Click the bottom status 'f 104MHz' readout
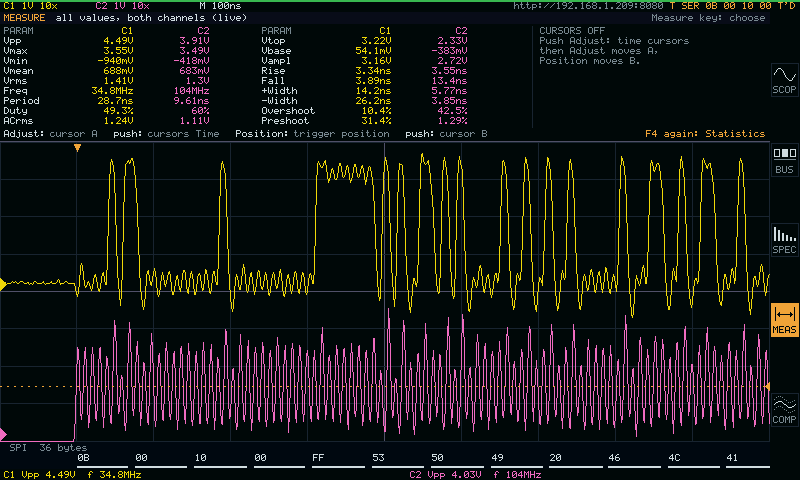The width and height of the screenshot is (800, 480). (x=518, y=475)
